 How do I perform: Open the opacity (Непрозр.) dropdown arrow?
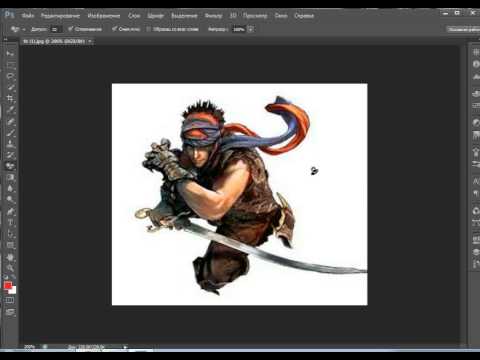(x=251, y=29)
